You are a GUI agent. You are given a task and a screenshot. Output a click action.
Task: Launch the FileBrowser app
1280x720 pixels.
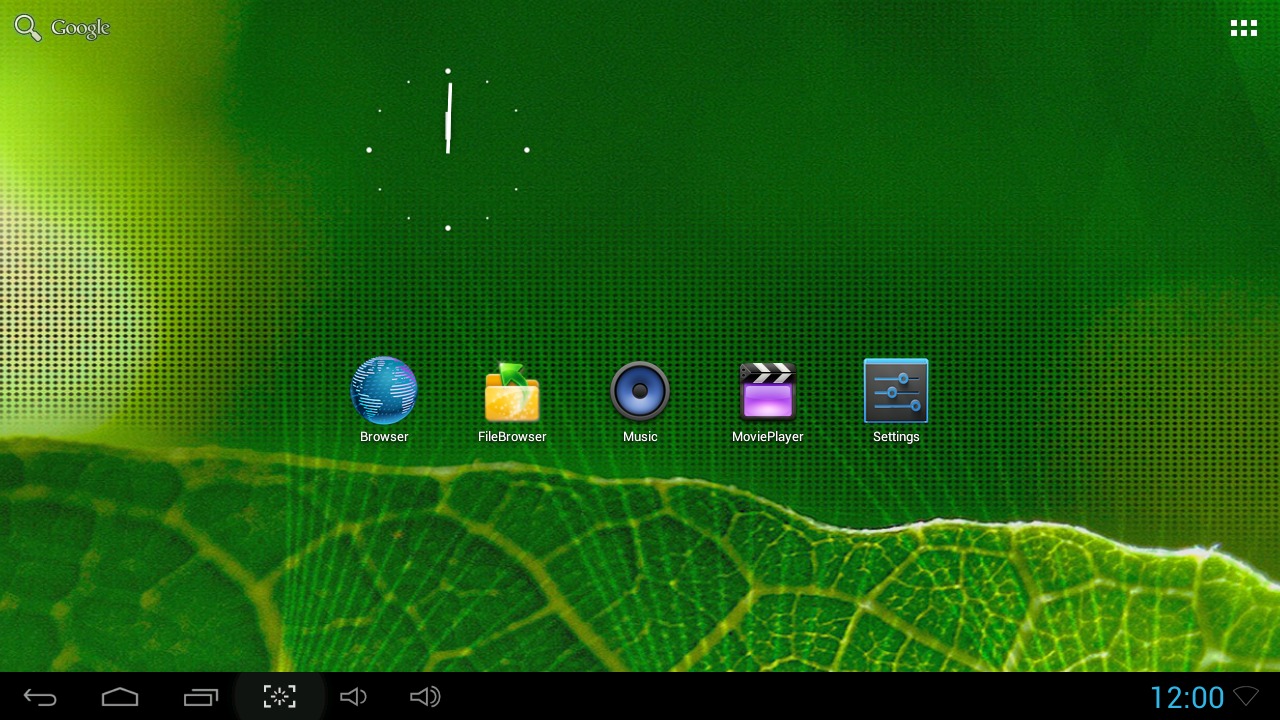[512, 400]
